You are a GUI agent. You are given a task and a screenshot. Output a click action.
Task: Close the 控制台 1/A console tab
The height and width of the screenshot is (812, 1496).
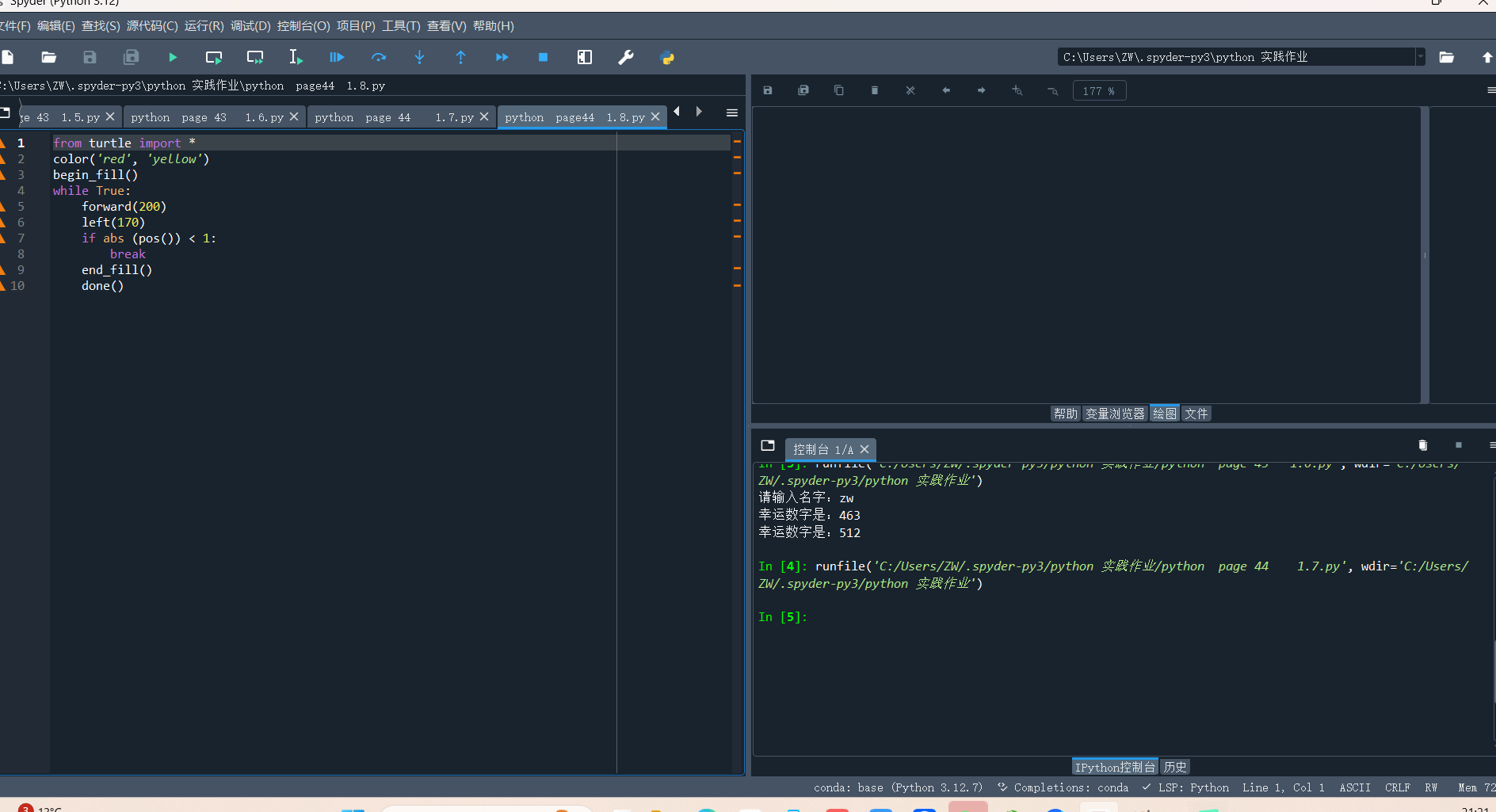click(864, 449)
